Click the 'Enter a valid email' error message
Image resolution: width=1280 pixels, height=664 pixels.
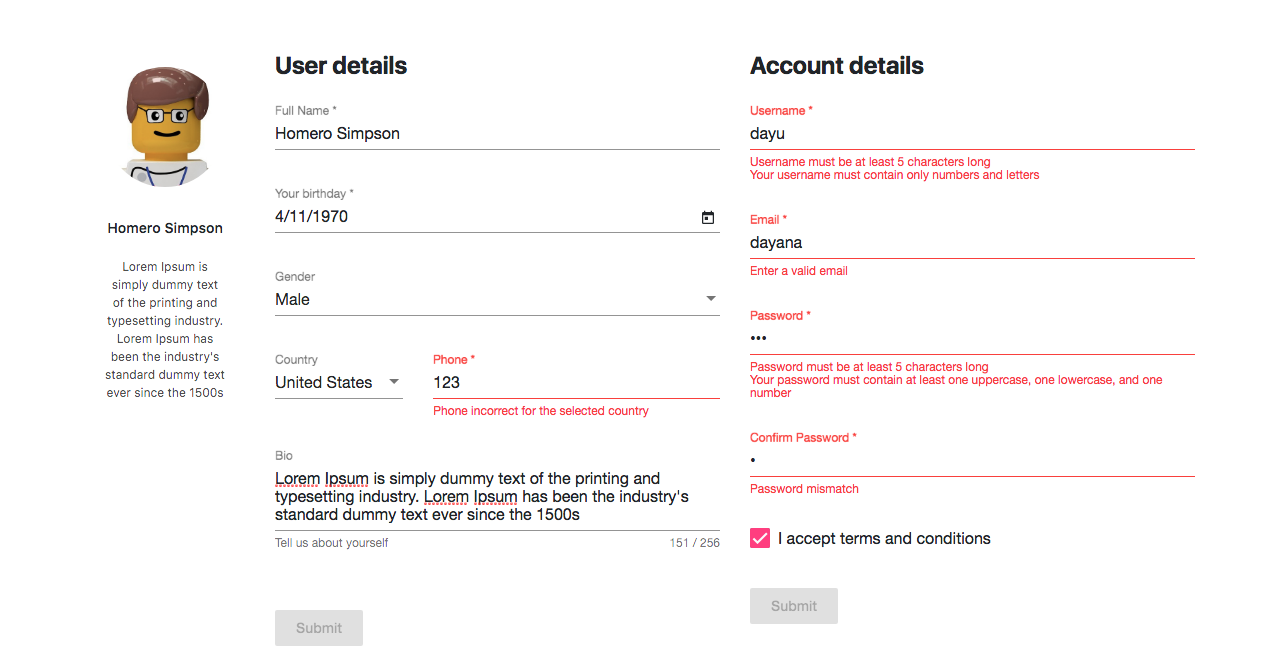pyautogui.click(x=798, y=270)
